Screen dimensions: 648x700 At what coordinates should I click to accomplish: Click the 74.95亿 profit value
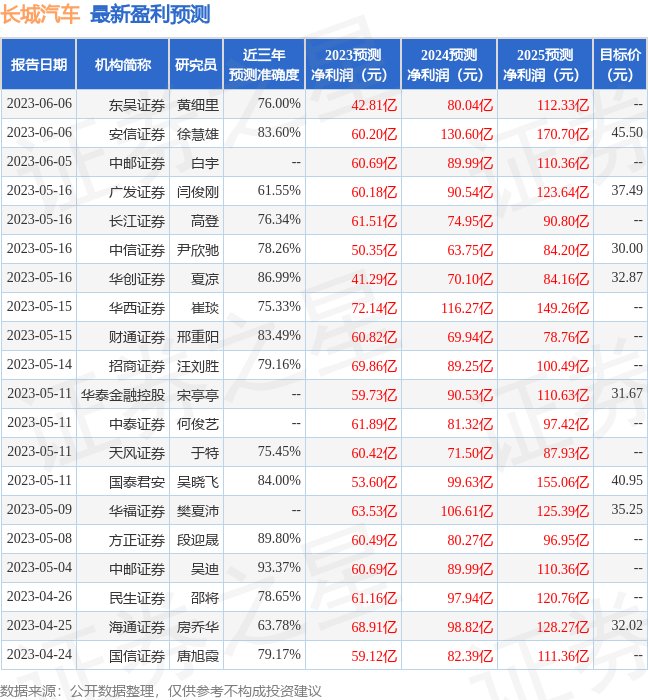tap(470, 221)
